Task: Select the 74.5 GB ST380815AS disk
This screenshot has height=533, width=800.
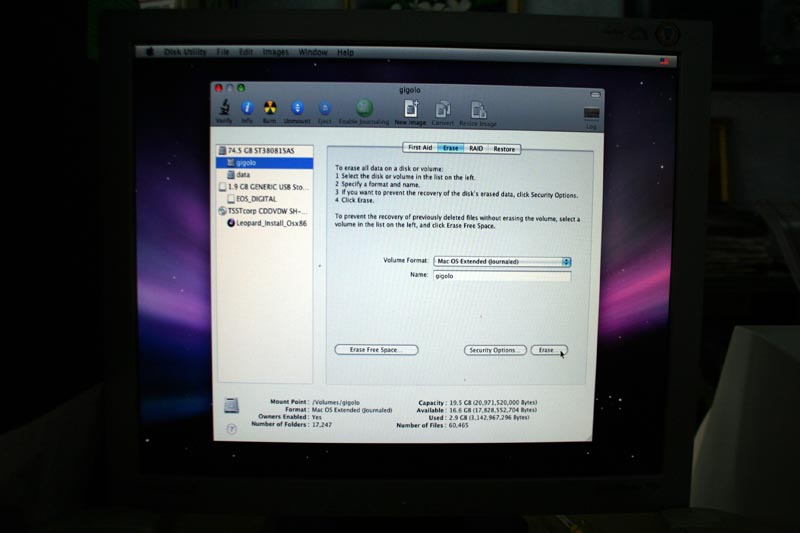Action: tap(265, 150)
